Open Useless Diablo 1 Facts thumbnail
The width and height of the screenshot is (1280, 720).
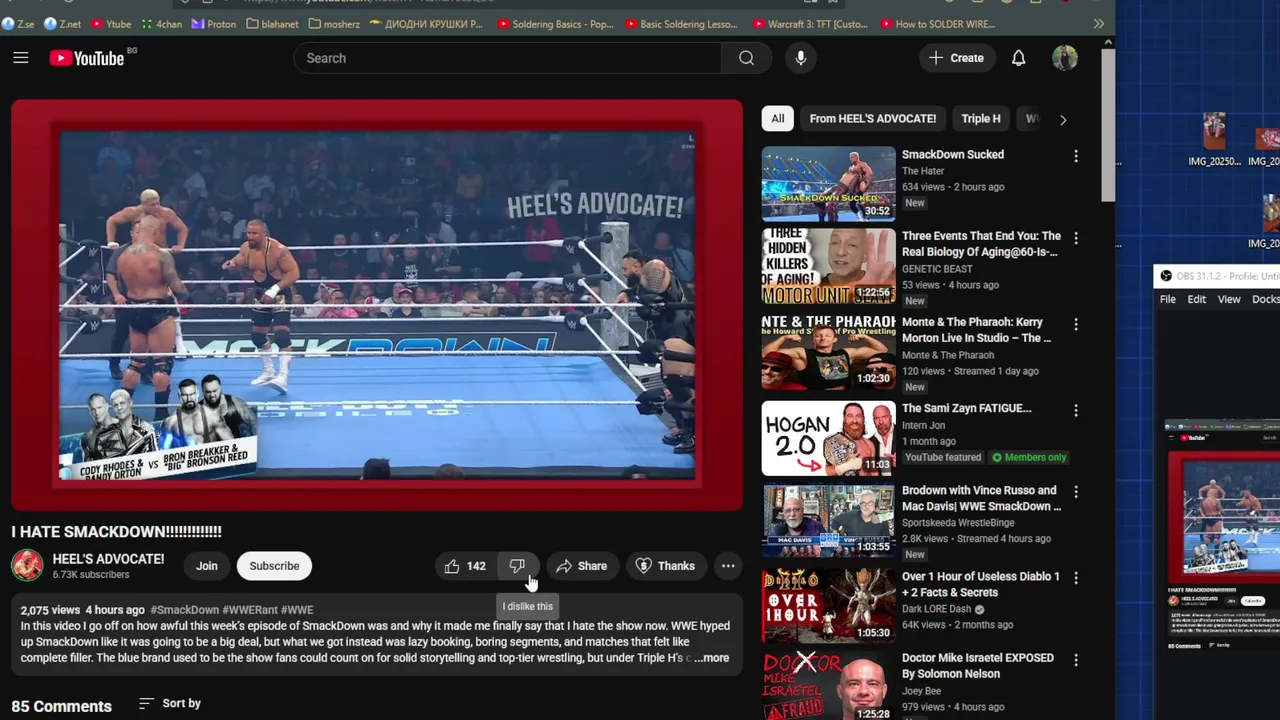tap(829, 606)
